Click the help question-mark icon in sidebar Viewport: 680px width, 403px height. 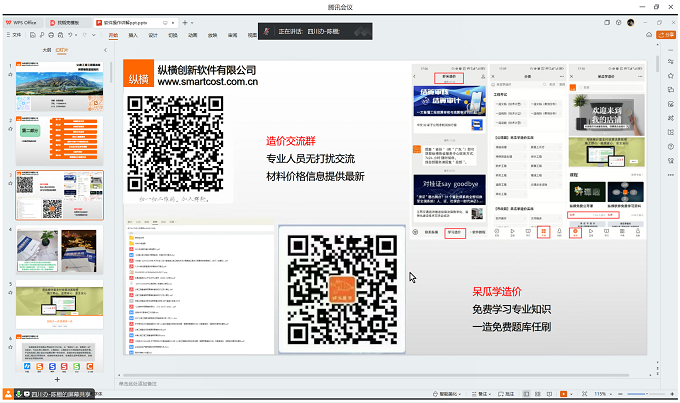671,147
